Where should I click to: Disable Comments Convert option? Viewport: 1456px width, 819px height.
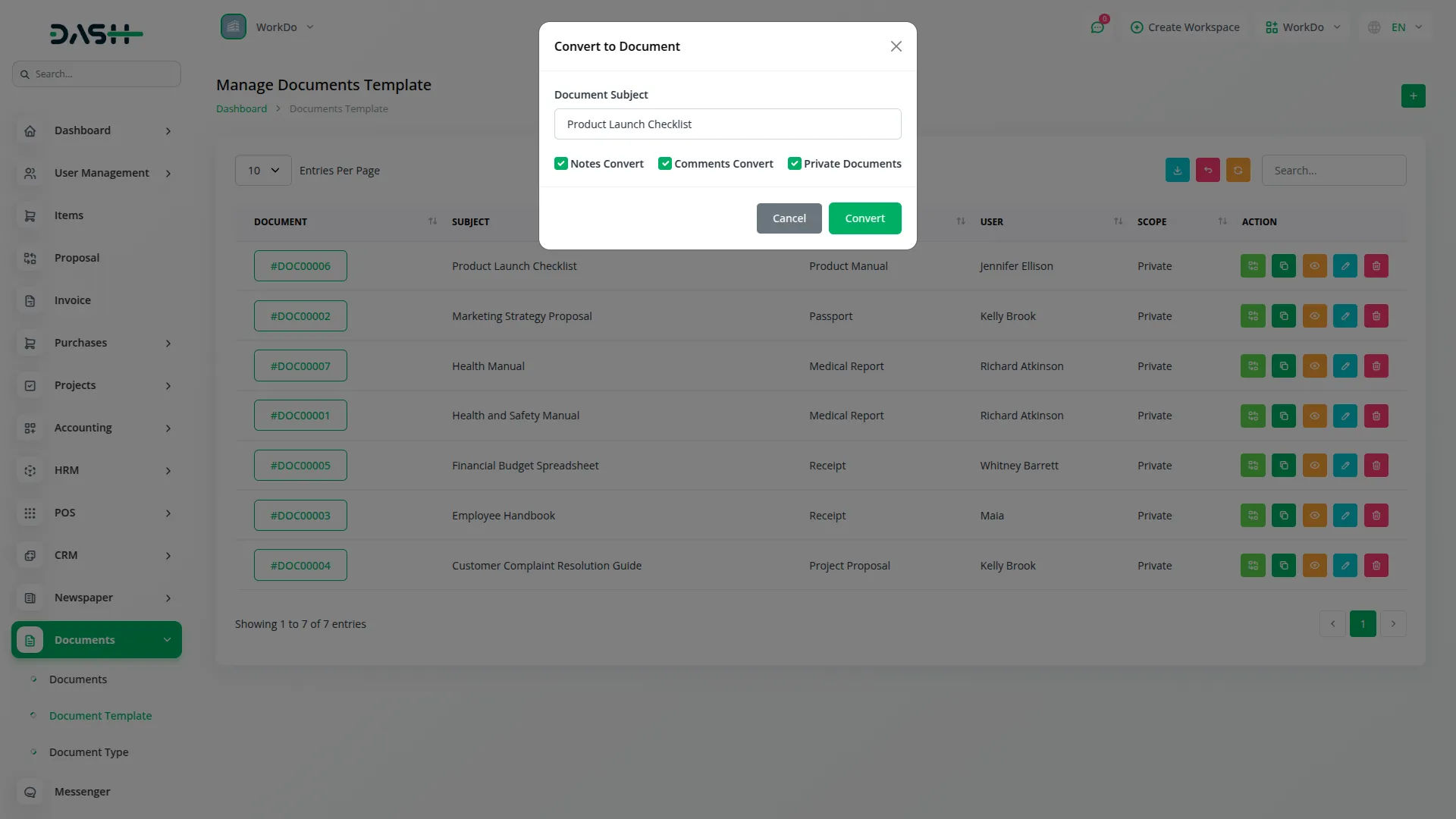(x=665, y=163)
